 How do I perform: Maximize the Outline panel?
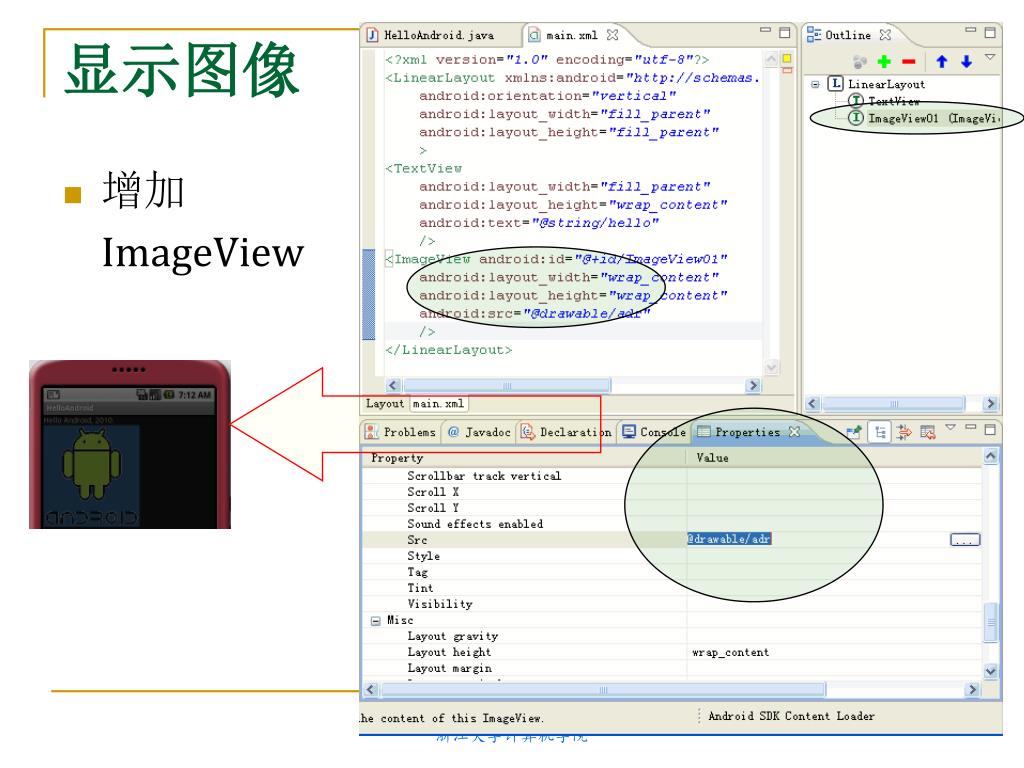(990, 33)
